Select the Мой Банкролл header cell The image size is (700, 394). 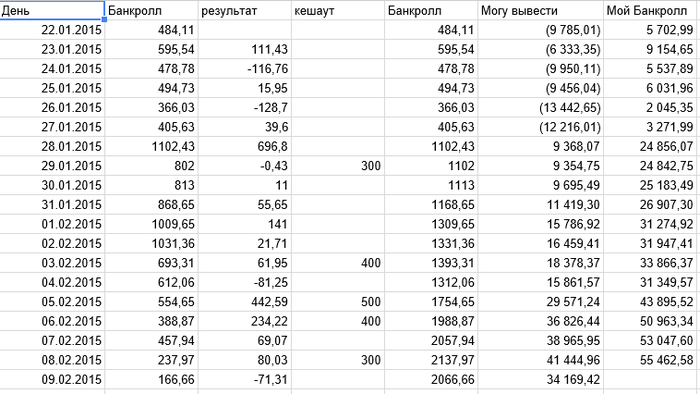[x=652, y=10]
